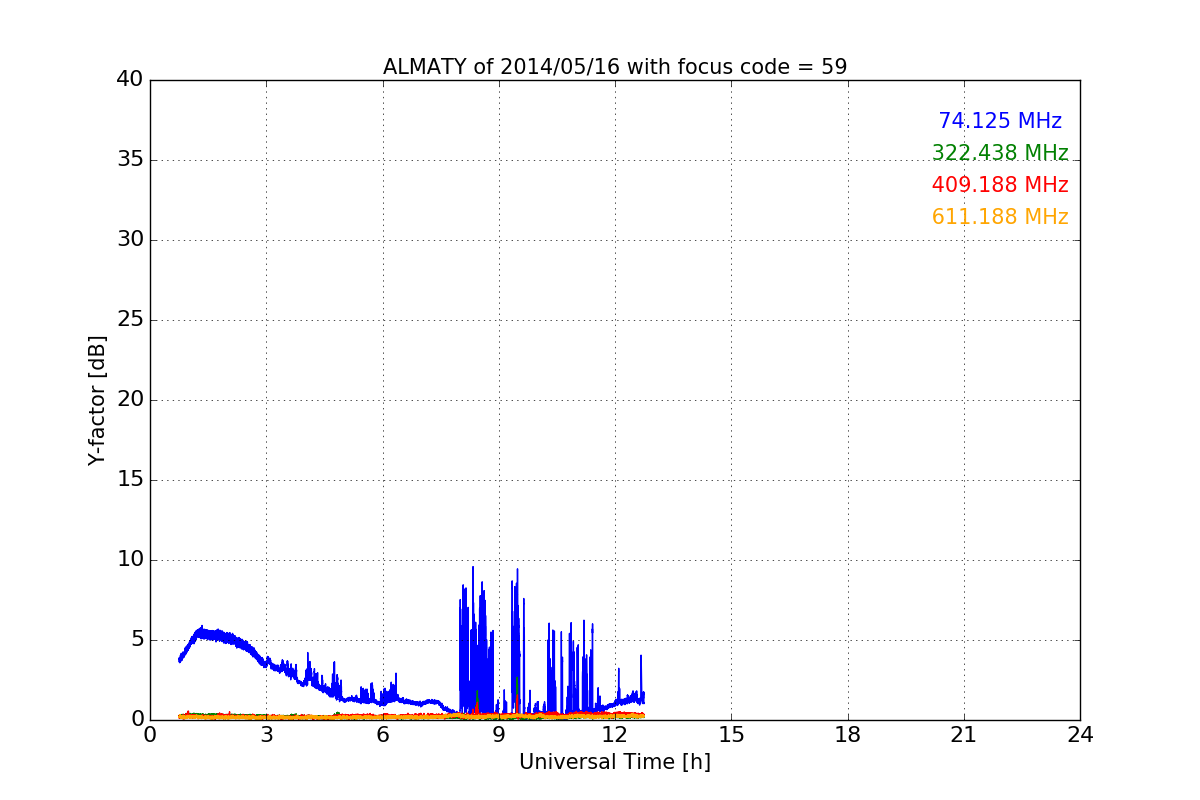This screenshot has width=1200, height=800.
Task: Click the x-axis tick label "12"
Action: coord(615,735)
